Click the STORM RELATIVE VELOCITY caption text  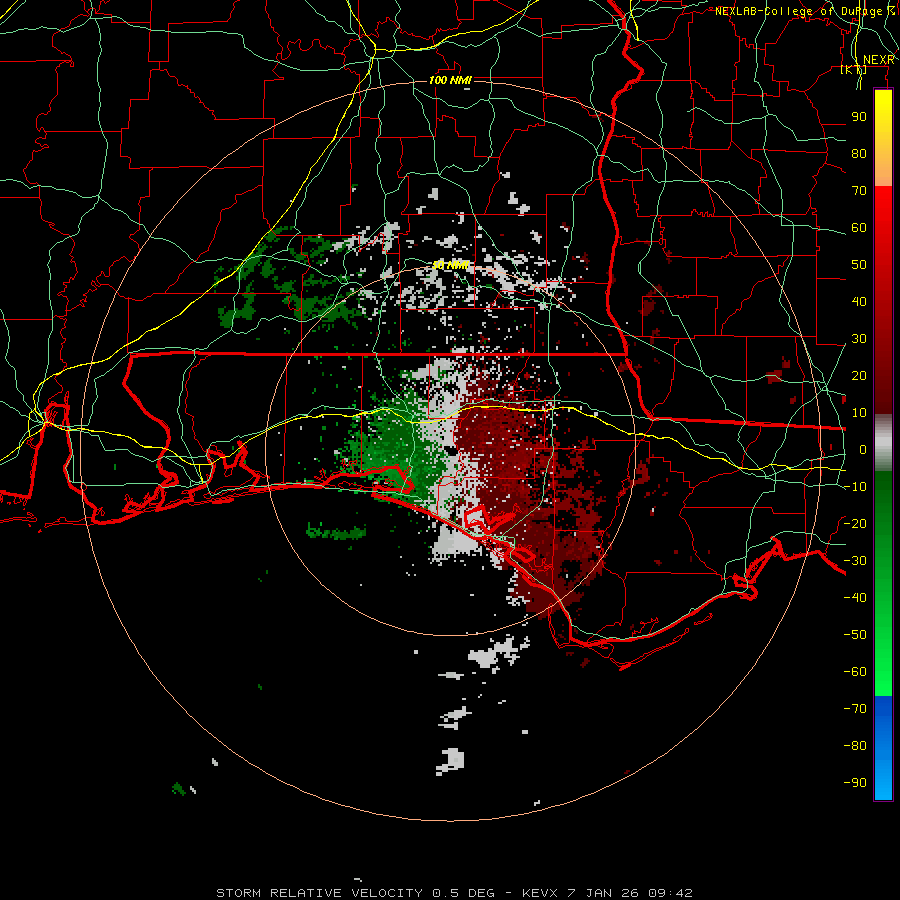[x=319, y=893]
